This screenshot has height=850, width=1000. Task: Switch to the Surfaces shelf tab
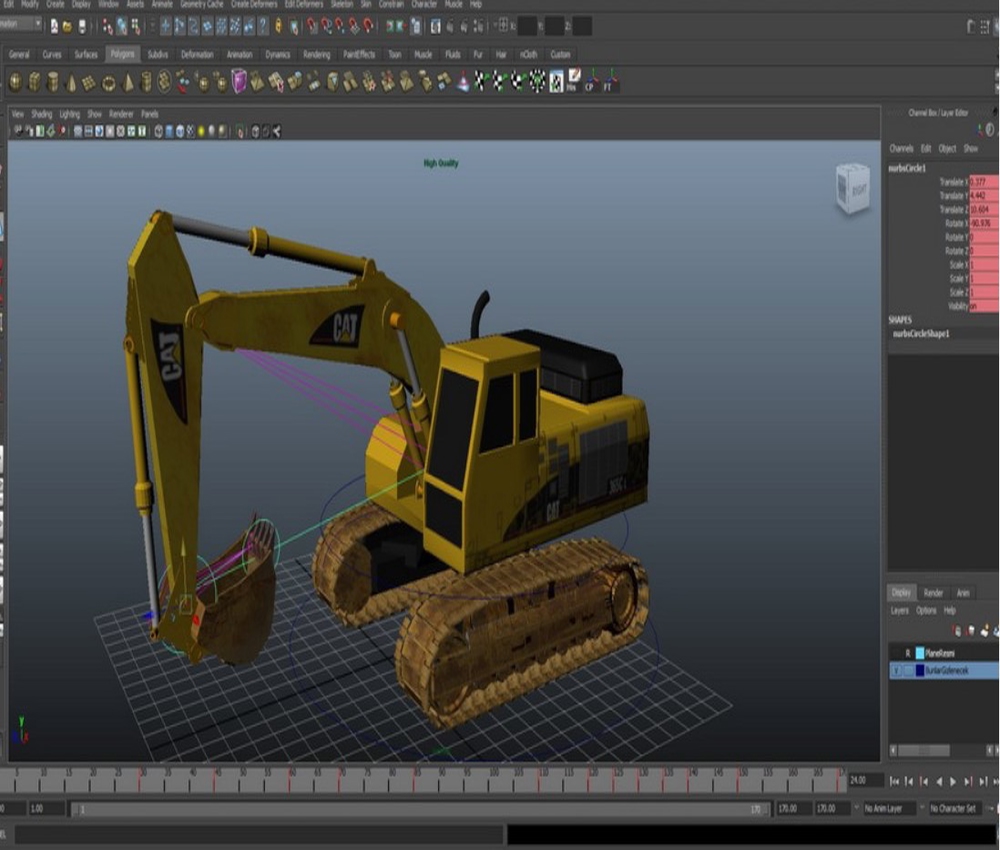point(86,54)
